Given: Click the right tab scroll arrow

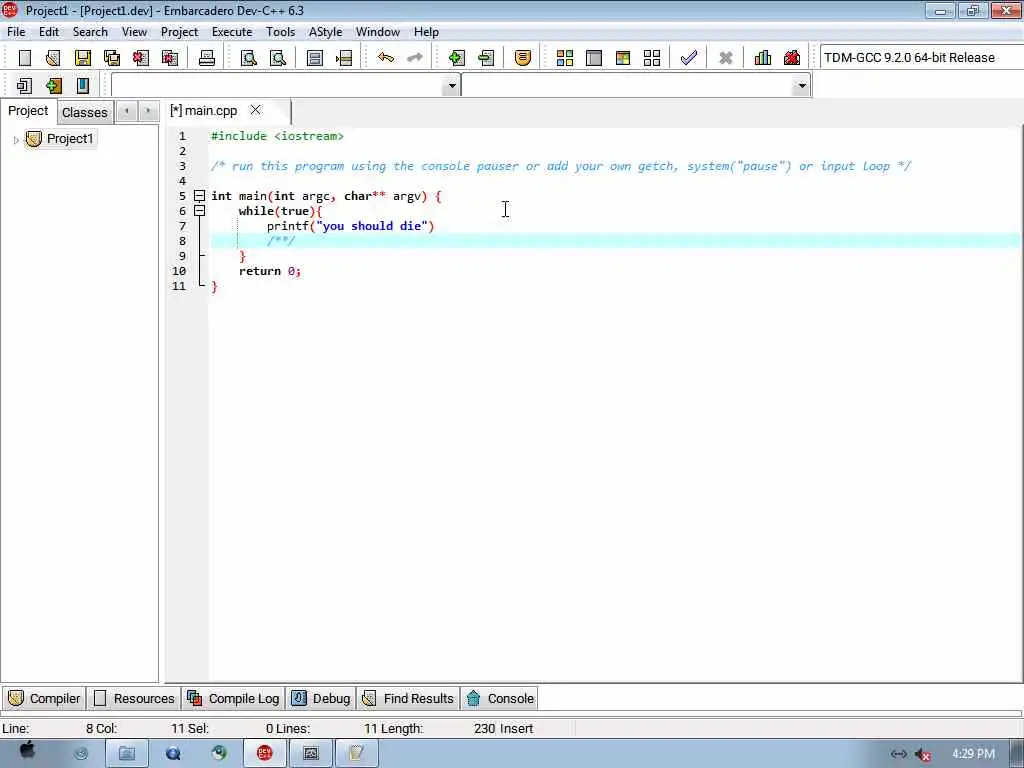Looking at the screenshot, I should pos(148,112).
